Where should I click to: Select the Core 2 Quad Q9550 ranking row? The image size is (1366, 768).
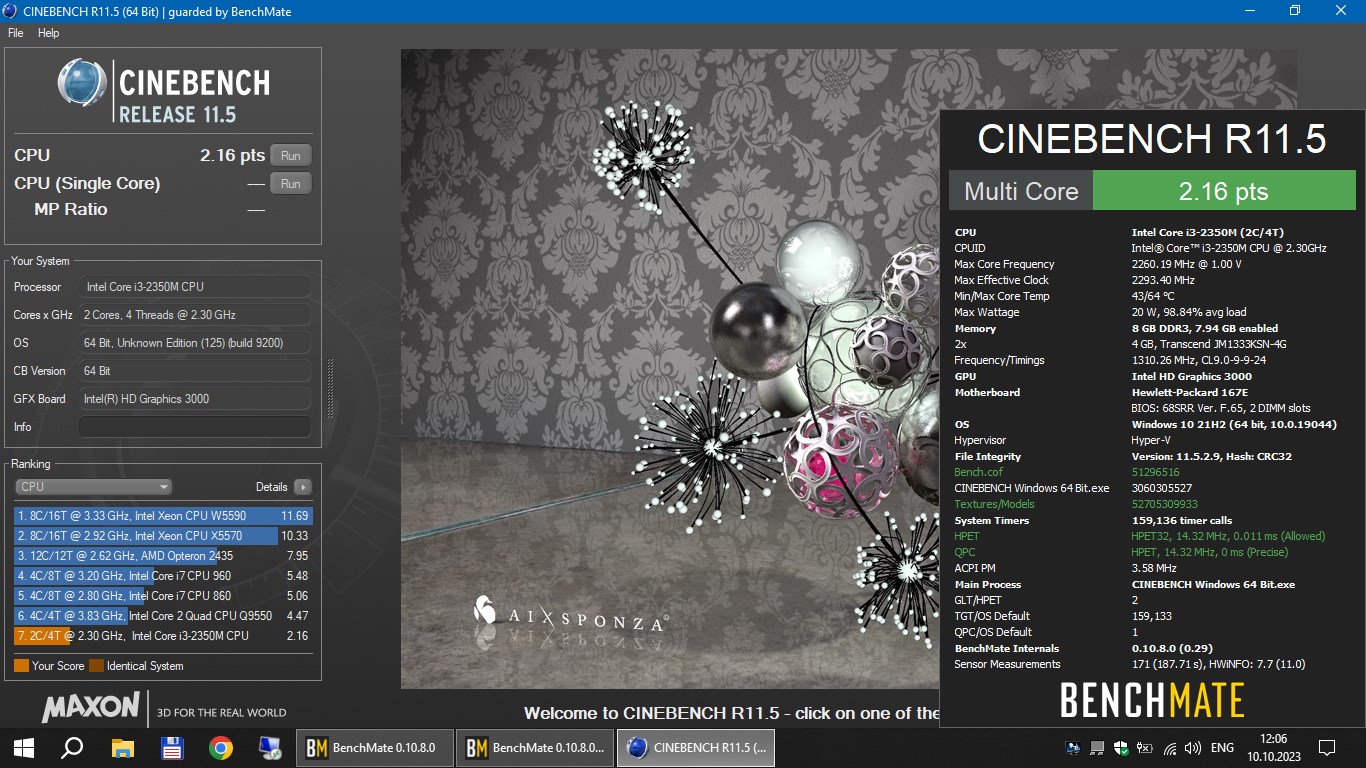tap(163, 616)
